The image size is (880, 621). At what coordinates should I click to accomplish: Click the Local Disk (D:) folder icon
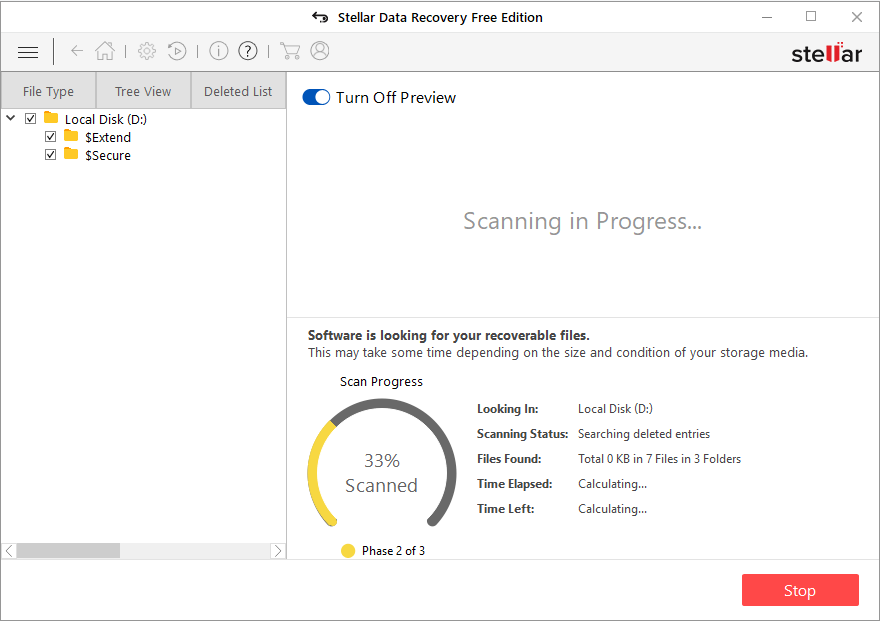click(51, 118)
